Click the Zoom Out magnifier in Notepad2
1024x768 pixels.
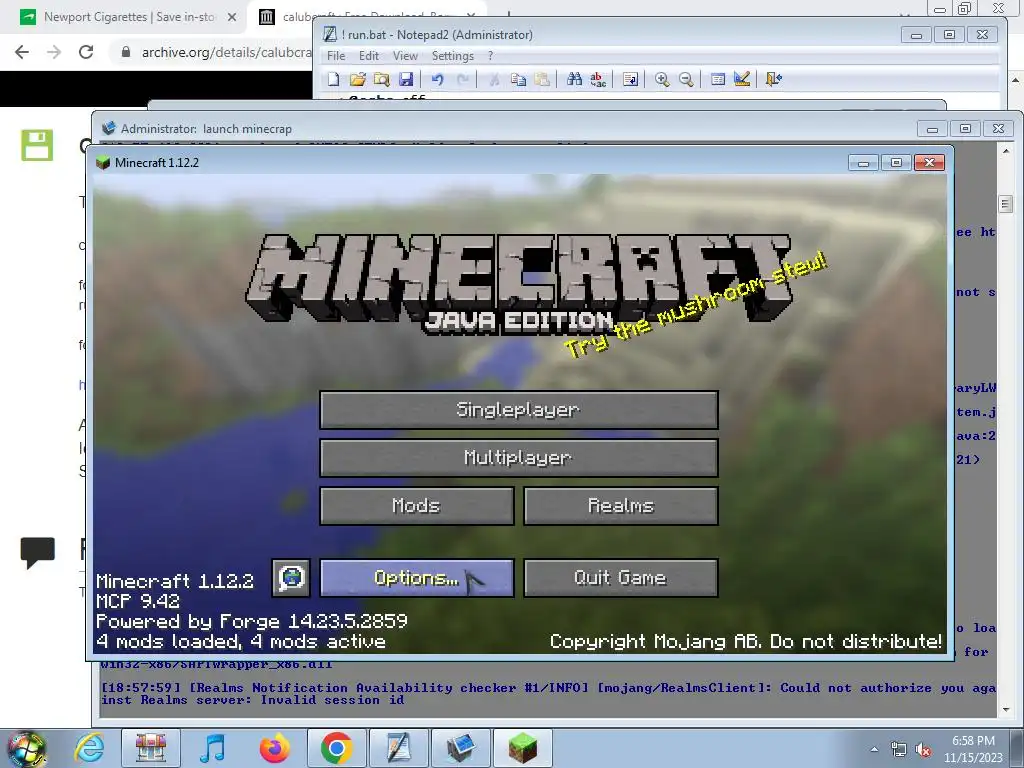coord(686,80)
